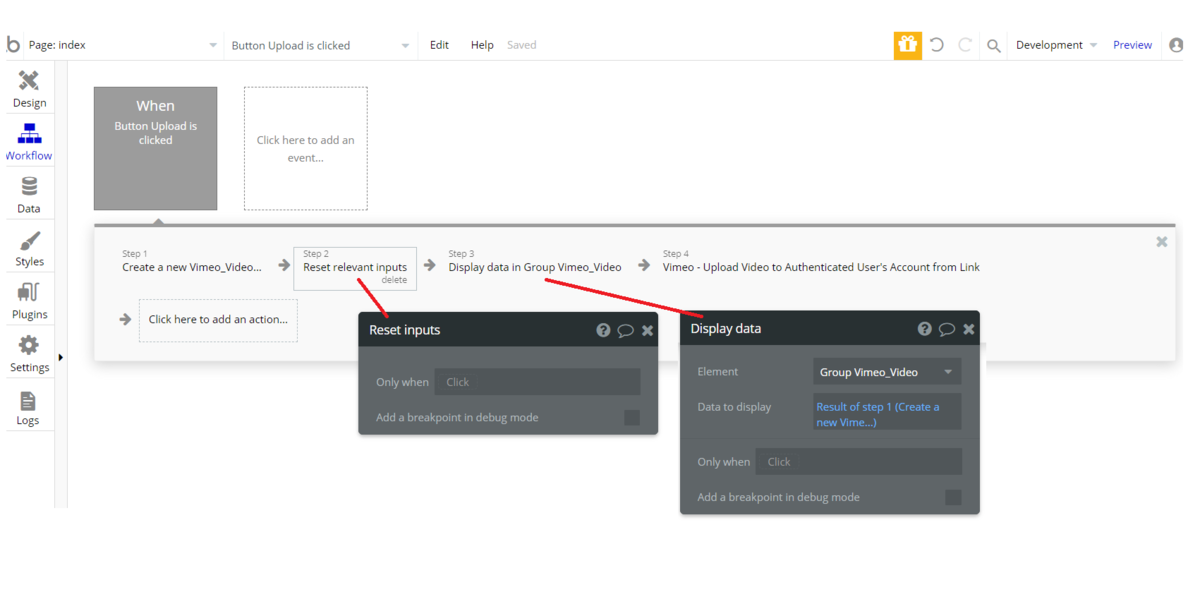Click the Saved status text

pyautogui.click(x=522, y=45)
